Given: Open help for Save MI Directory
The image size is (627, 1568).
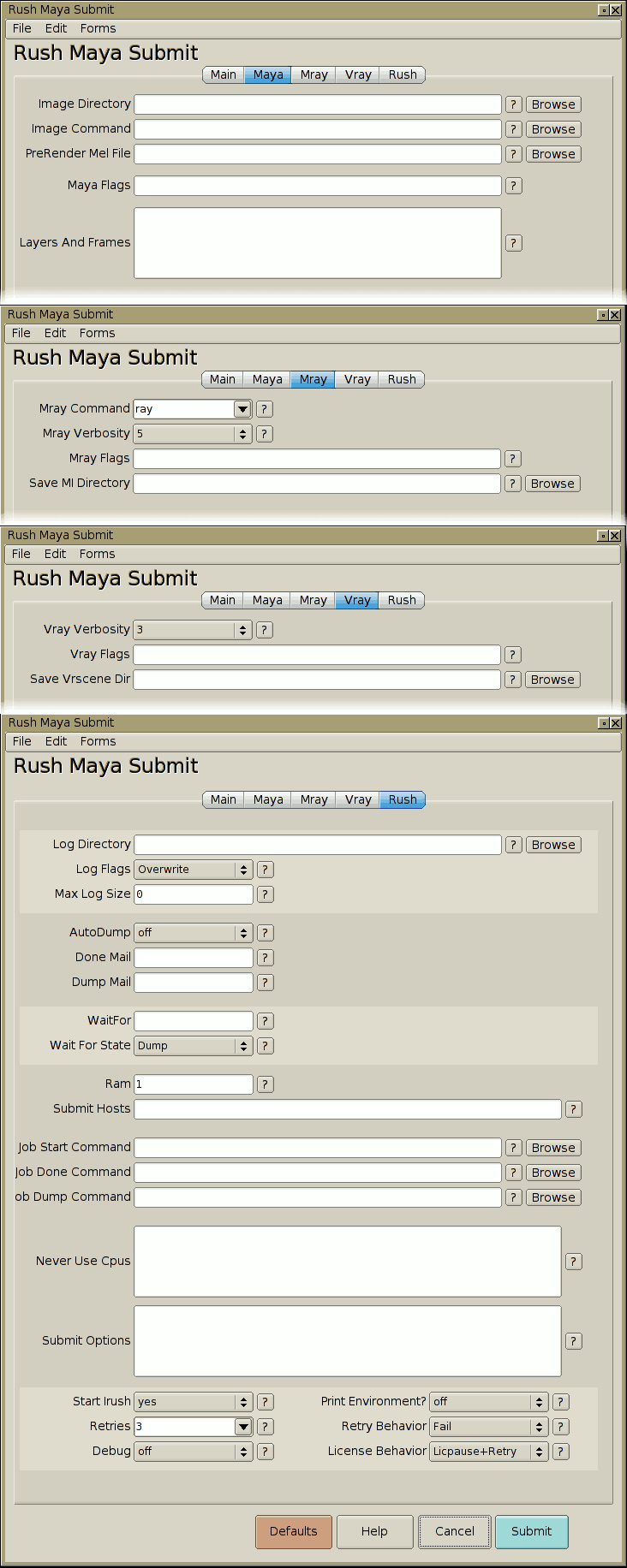Looking at the screenshot, I should coord(512,484).
